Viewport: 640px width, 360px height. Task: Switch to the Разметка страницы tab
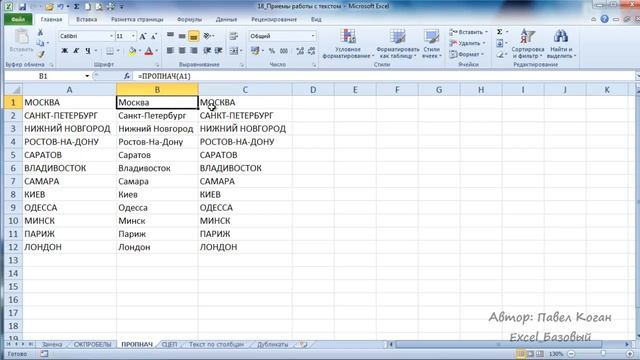click(x=137, y=20)
